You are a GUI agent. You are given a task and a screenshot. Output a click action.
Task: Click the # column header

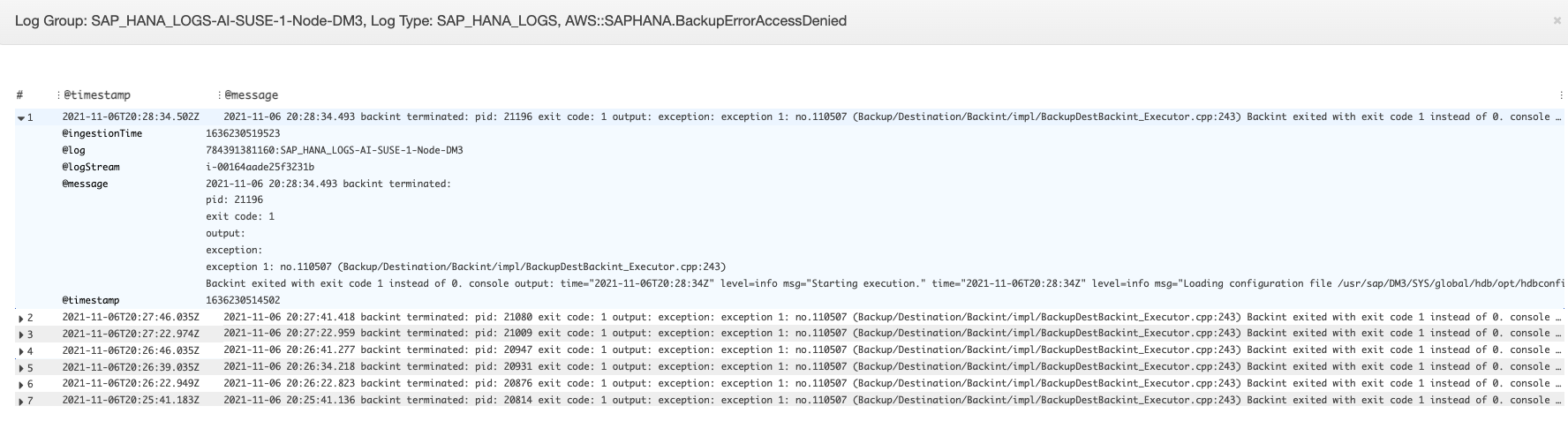[19, 95]
